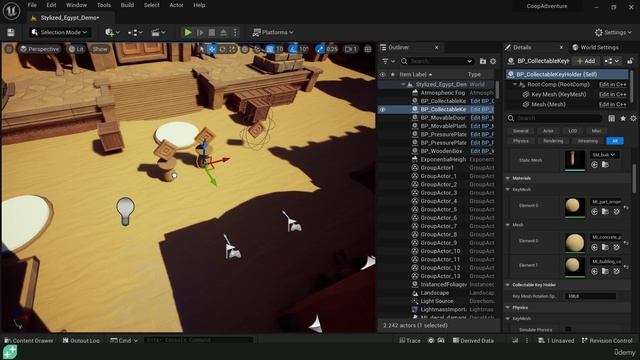Toggle scale snapping icon

click(320, 49)
